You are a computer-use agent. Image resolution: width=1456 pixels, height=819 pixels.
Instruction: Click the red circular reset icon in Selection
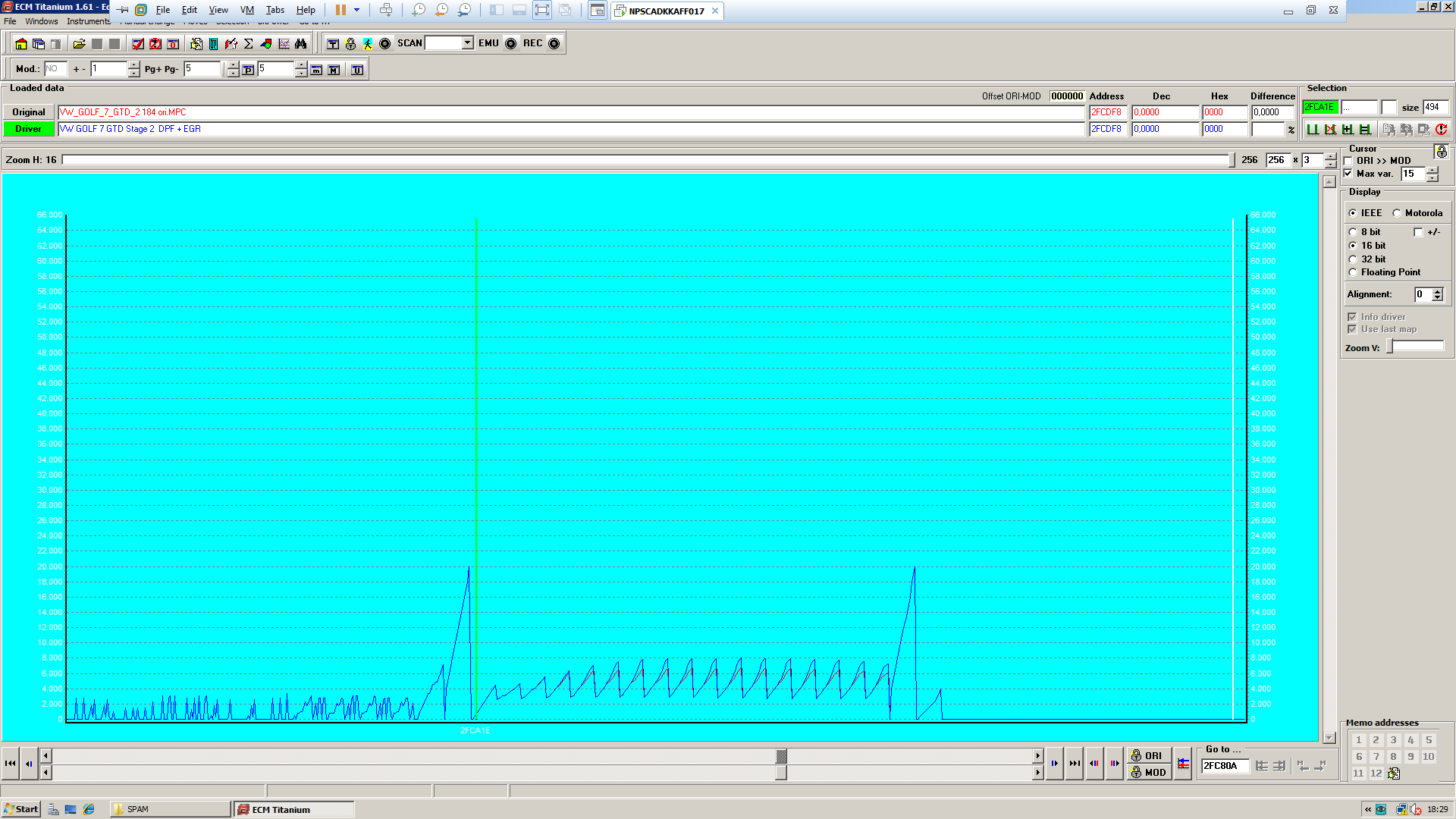tap(1442, 130)
